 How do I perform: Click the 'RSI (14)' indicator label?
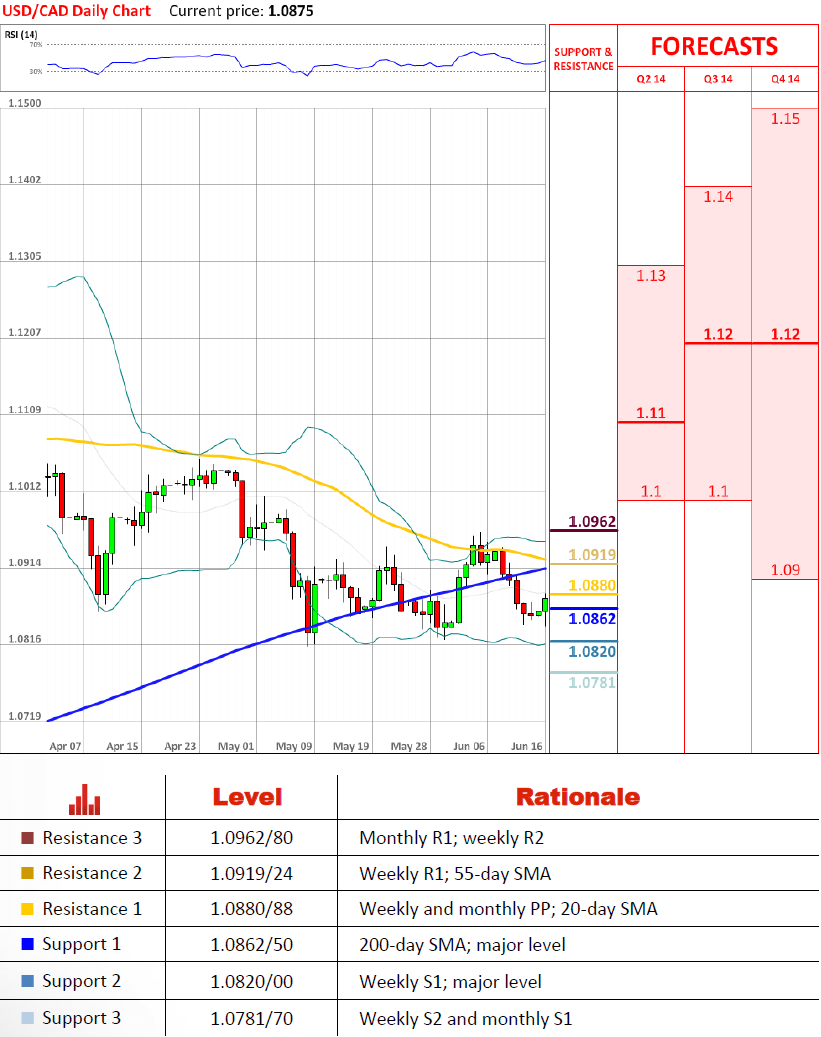[x=21, y=34]
